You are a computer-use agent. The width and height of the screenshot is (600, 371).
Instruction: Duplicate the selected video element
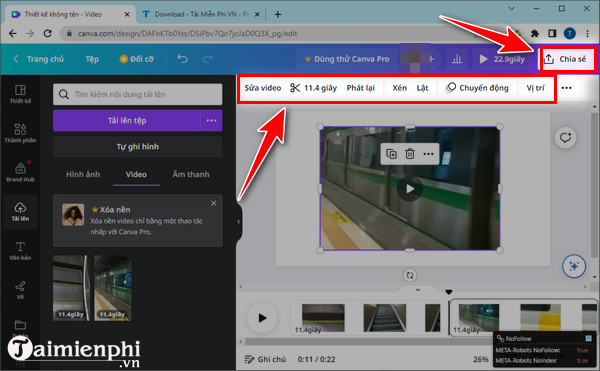pos(391,154)
